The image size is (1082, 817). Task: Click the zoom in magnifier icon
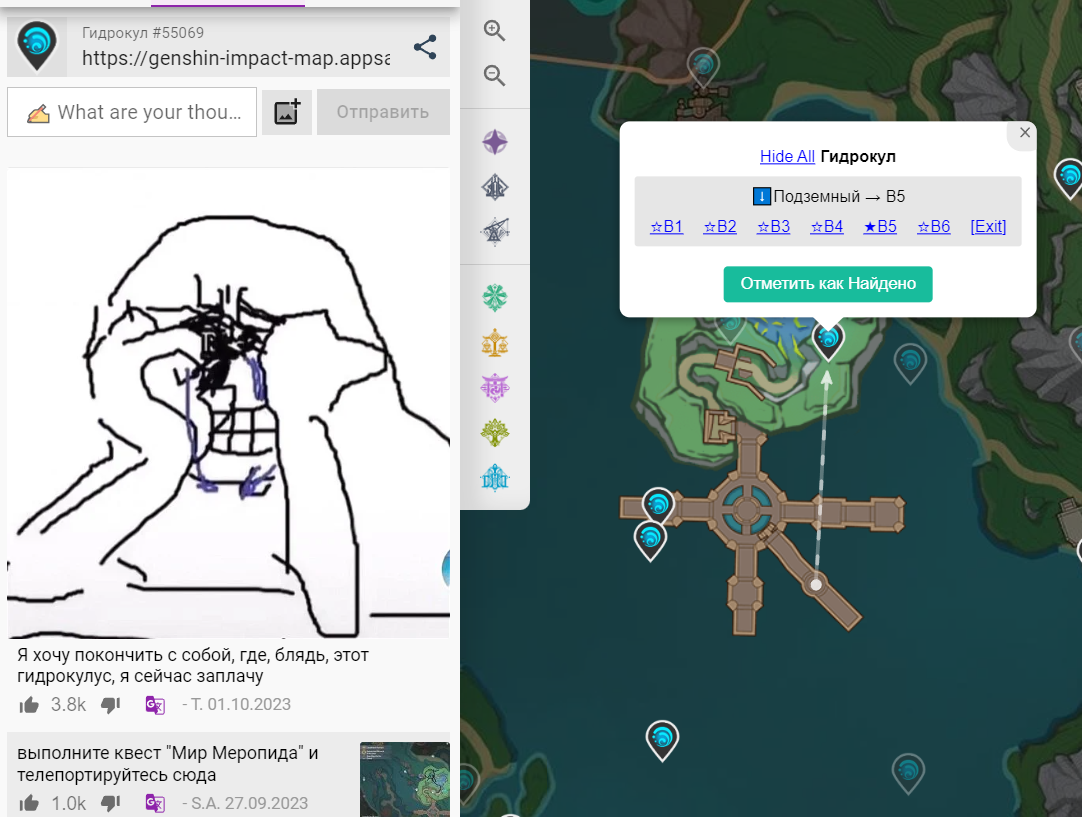coord(494,30)
